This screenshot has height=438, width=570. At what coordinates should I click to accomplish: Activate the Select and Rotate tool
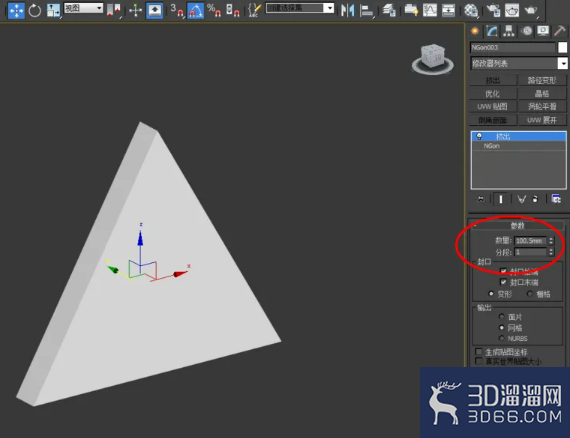pyautogui.click(x=35, y=10)
